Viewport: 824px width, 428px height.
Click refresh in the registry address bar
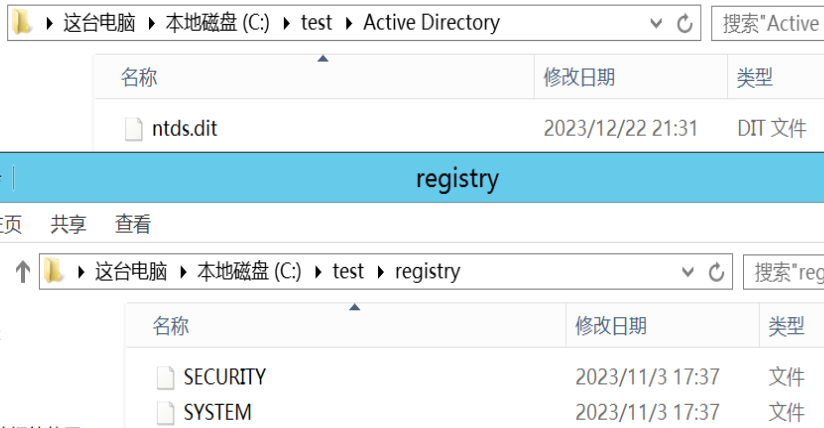point(716,272)
